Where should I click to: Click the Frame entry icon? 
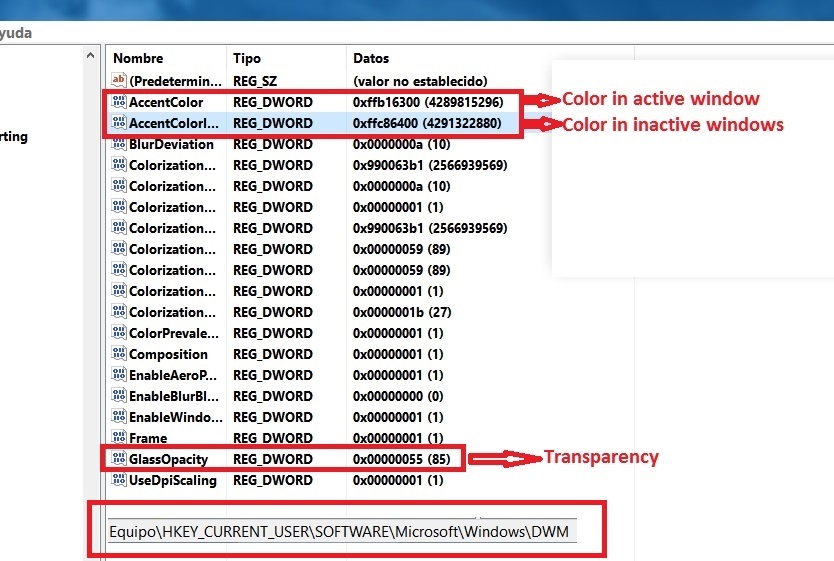point(118,438)
